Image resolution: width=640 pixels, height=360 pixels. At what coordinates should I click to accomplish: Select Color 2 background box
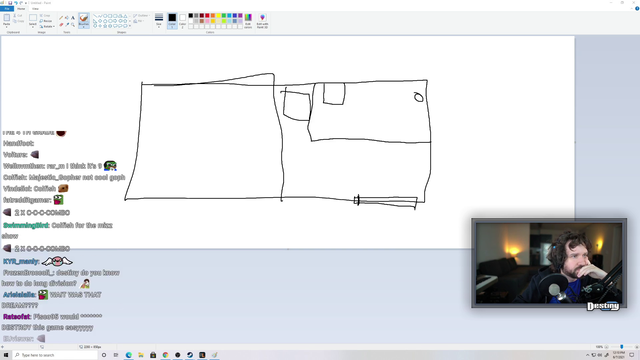point(182,21)
